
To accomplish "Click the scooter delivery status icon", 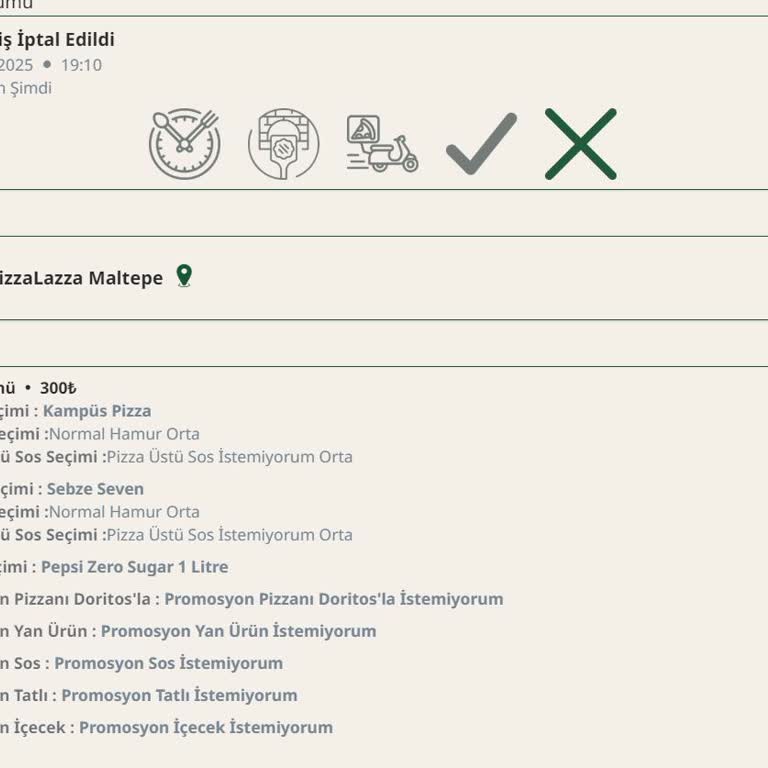I will point(383,144).
